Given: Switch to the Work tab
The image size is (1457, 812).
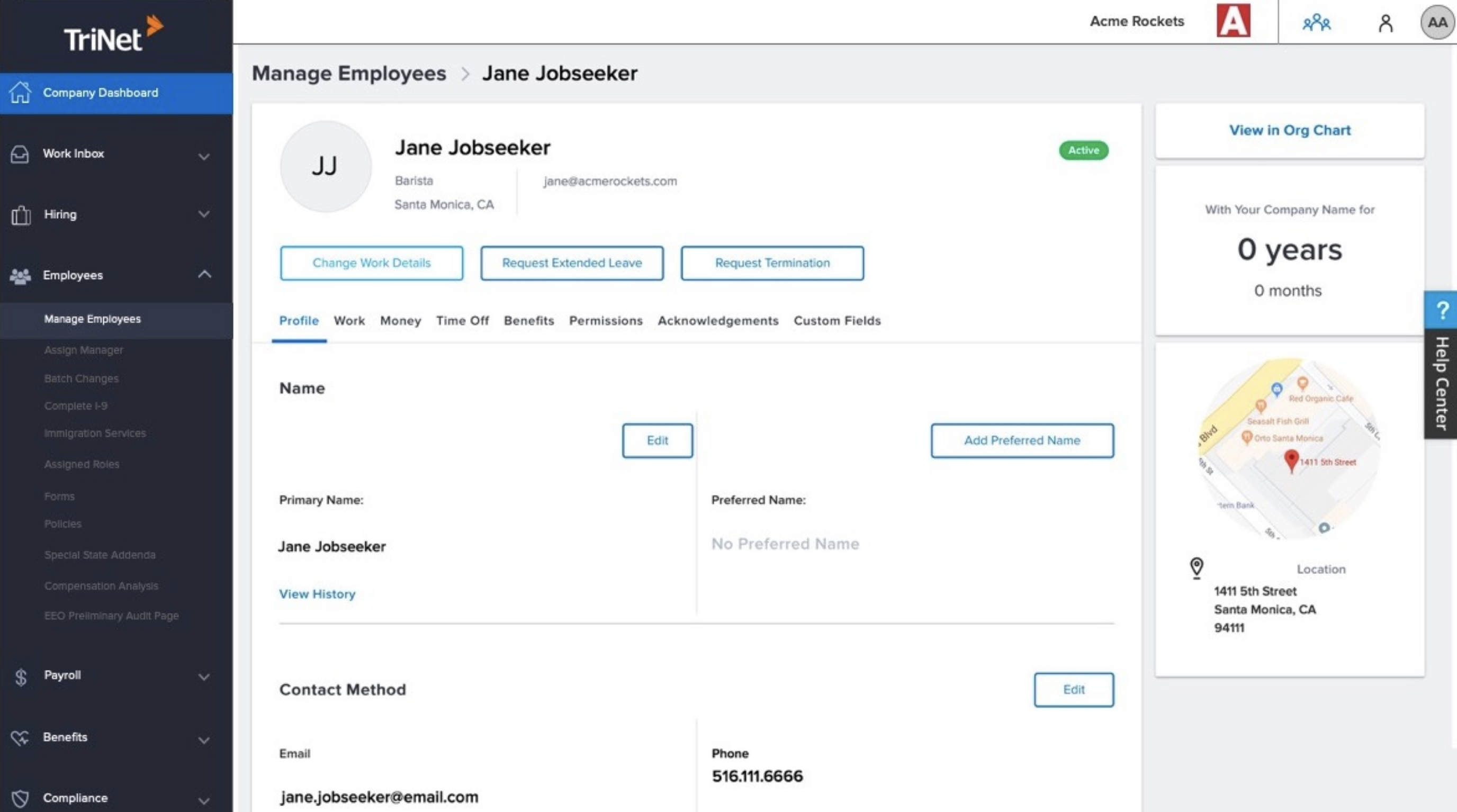Looking at the screenshot, I should (348, 320).
